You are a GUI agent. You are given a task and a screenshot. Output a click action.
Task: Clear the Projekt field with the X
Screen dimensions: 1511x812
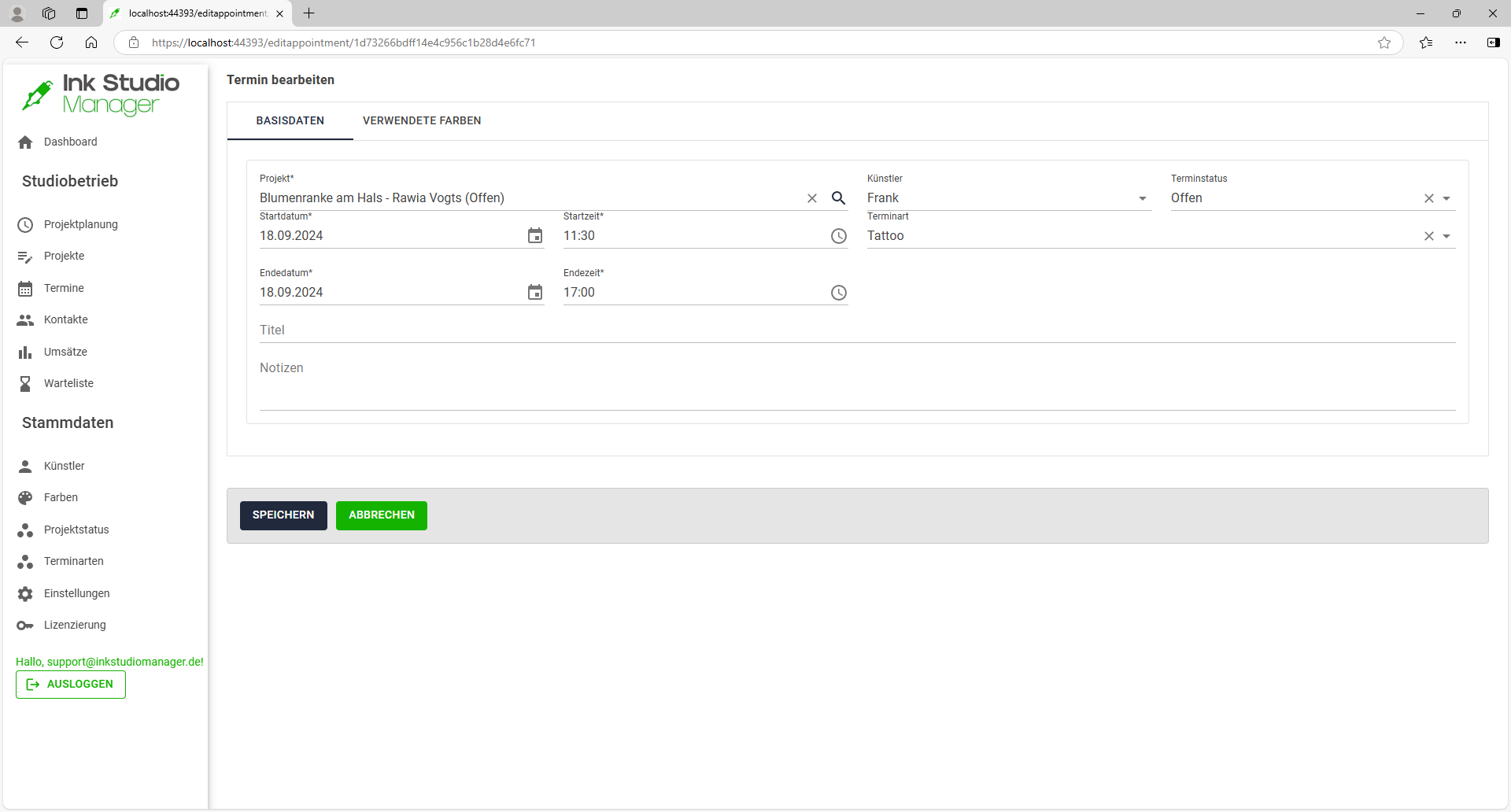point(812,198)
